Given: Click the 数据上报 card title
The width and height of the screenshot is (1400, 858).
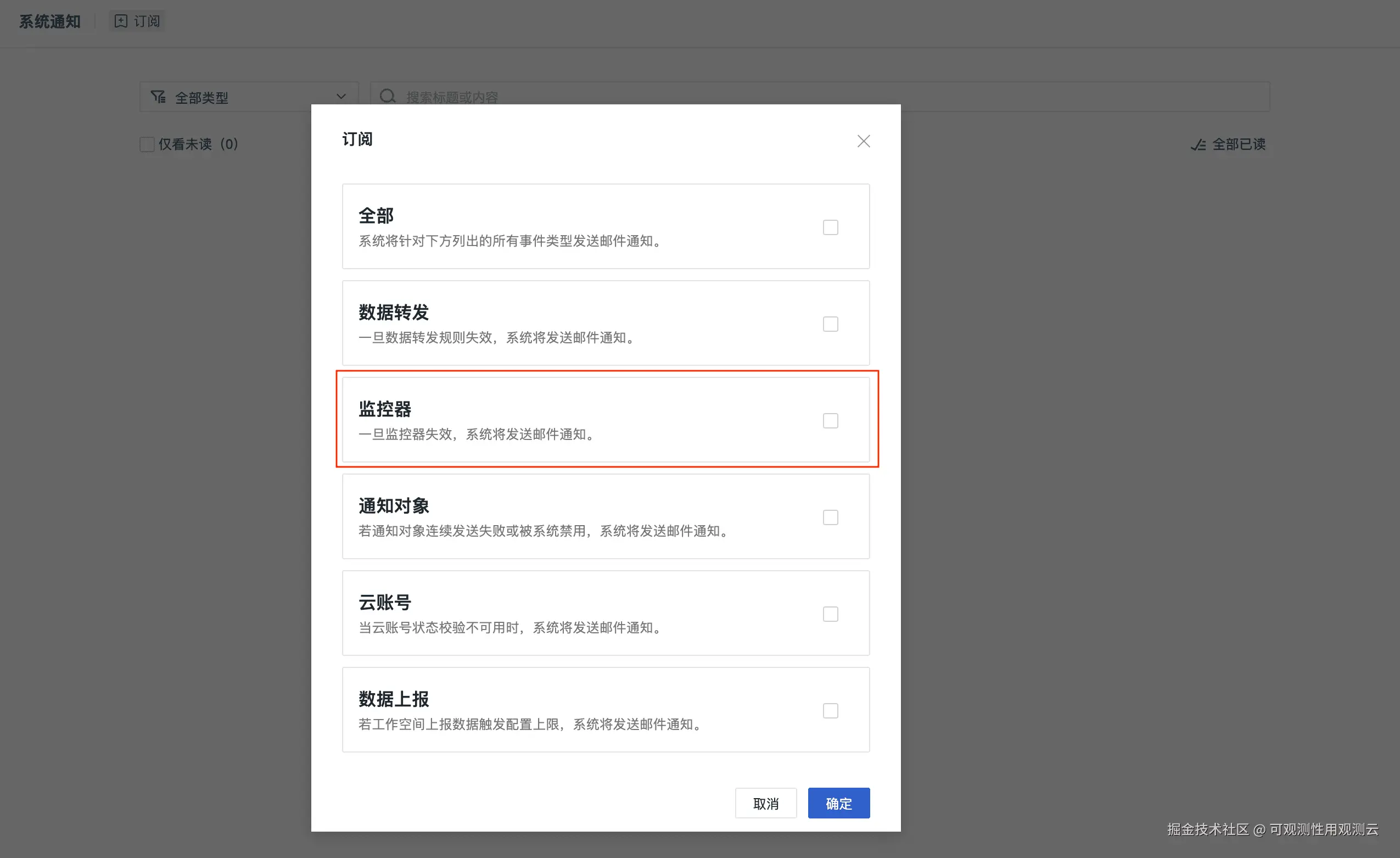Looking at the screenshot, I should click(x=393, y=699).
